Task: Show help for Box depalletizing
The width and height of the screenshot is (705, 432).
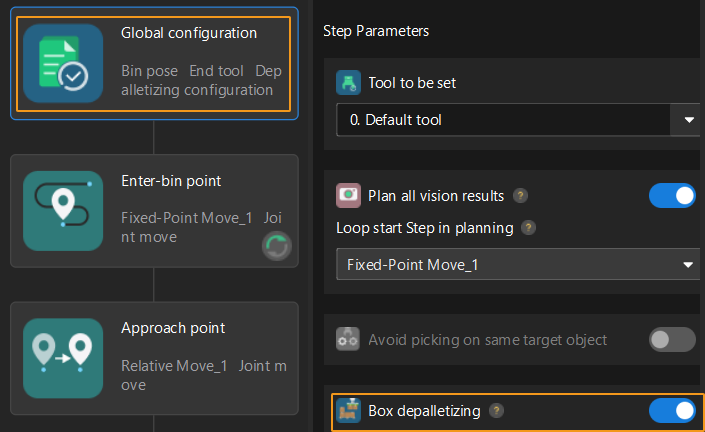Action: (x=497, y=410)
